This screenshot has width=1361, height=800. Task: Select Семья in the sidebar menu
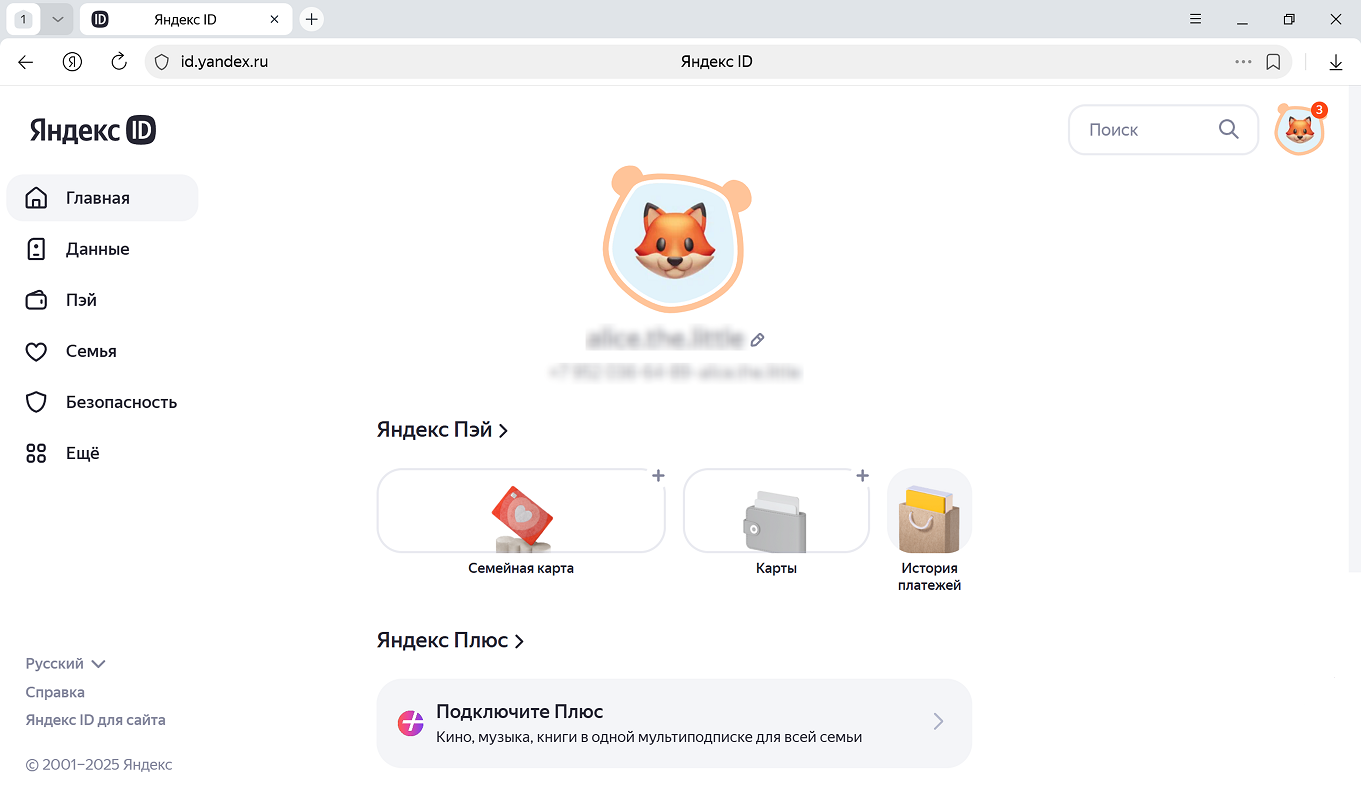[91, 351]
